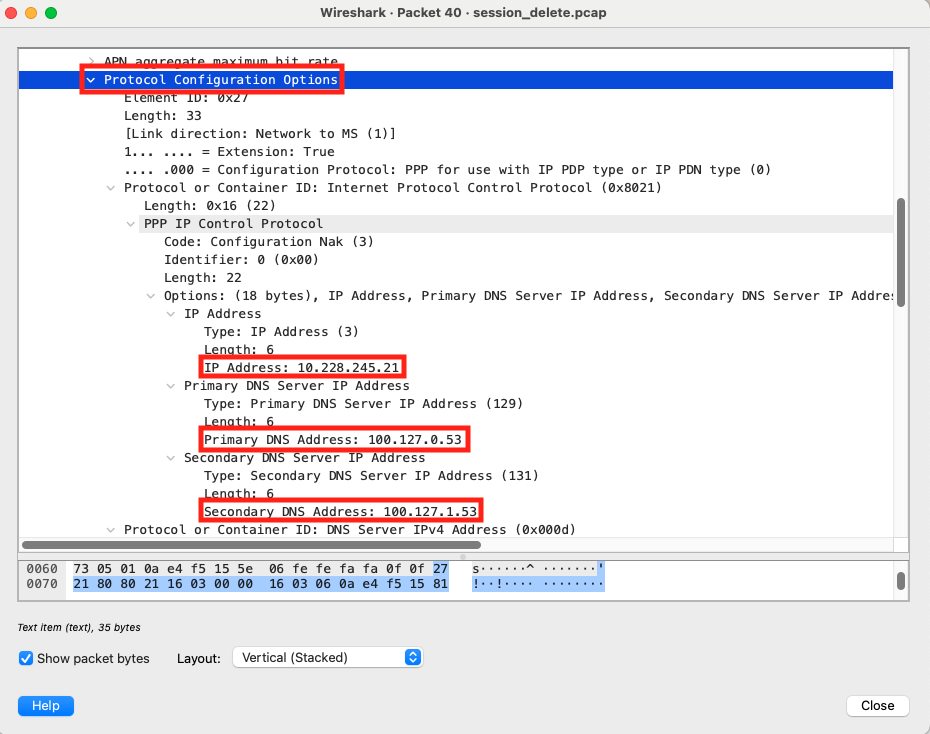Collapse the Secondary DNS Server IP Address subtree
Screen dimensions: 930x734
point(170,457)
